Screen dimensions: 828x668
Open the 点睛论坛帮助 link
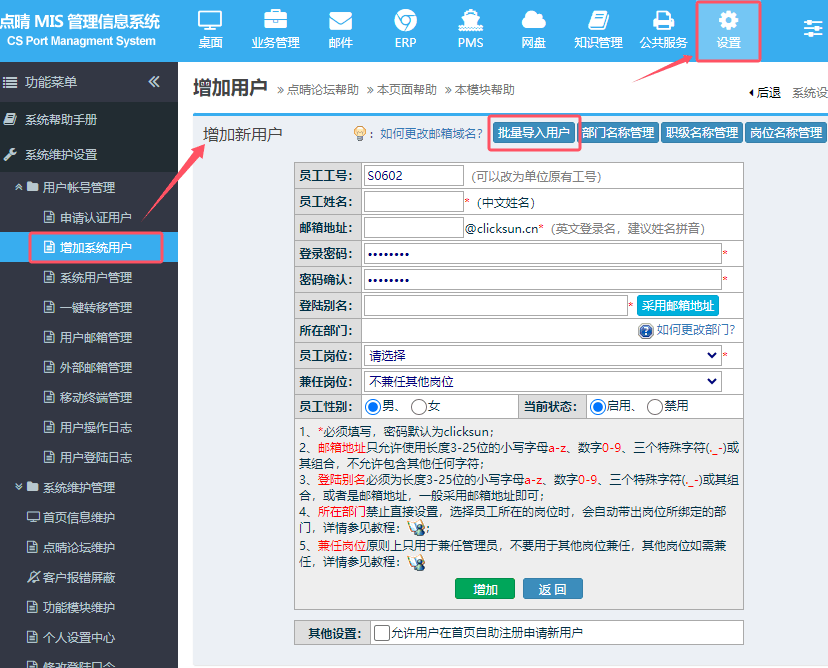pyautogui.click(x=323, y=90)
